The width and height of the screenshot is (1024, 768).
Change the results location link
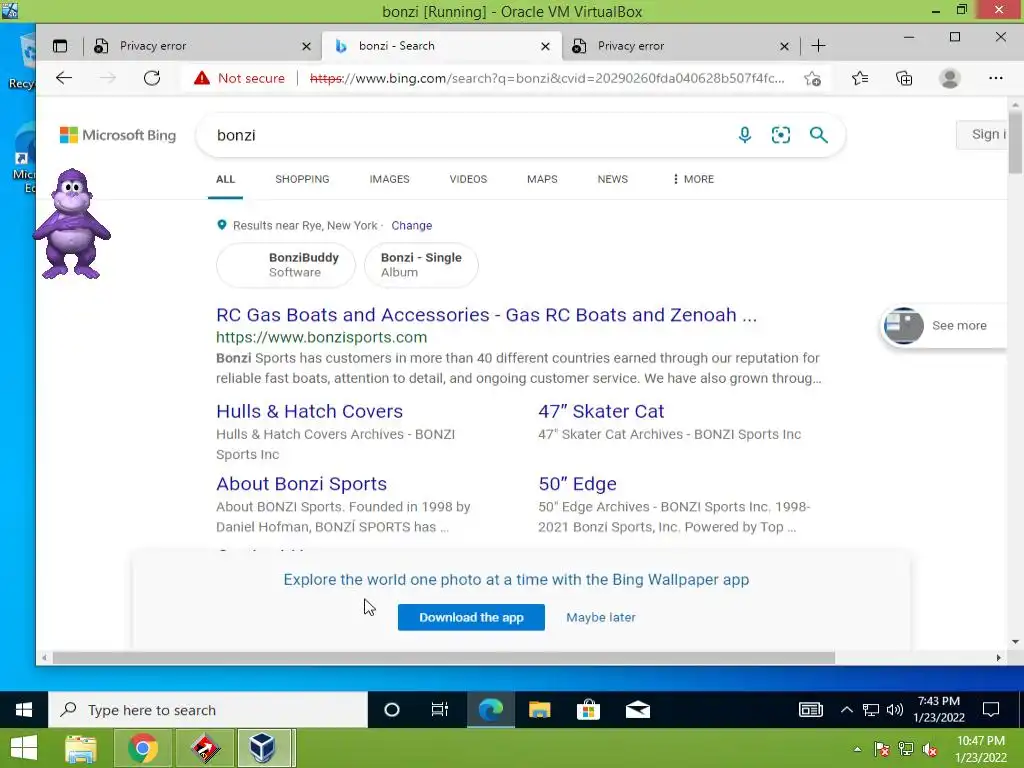click(x=411, y=225)
